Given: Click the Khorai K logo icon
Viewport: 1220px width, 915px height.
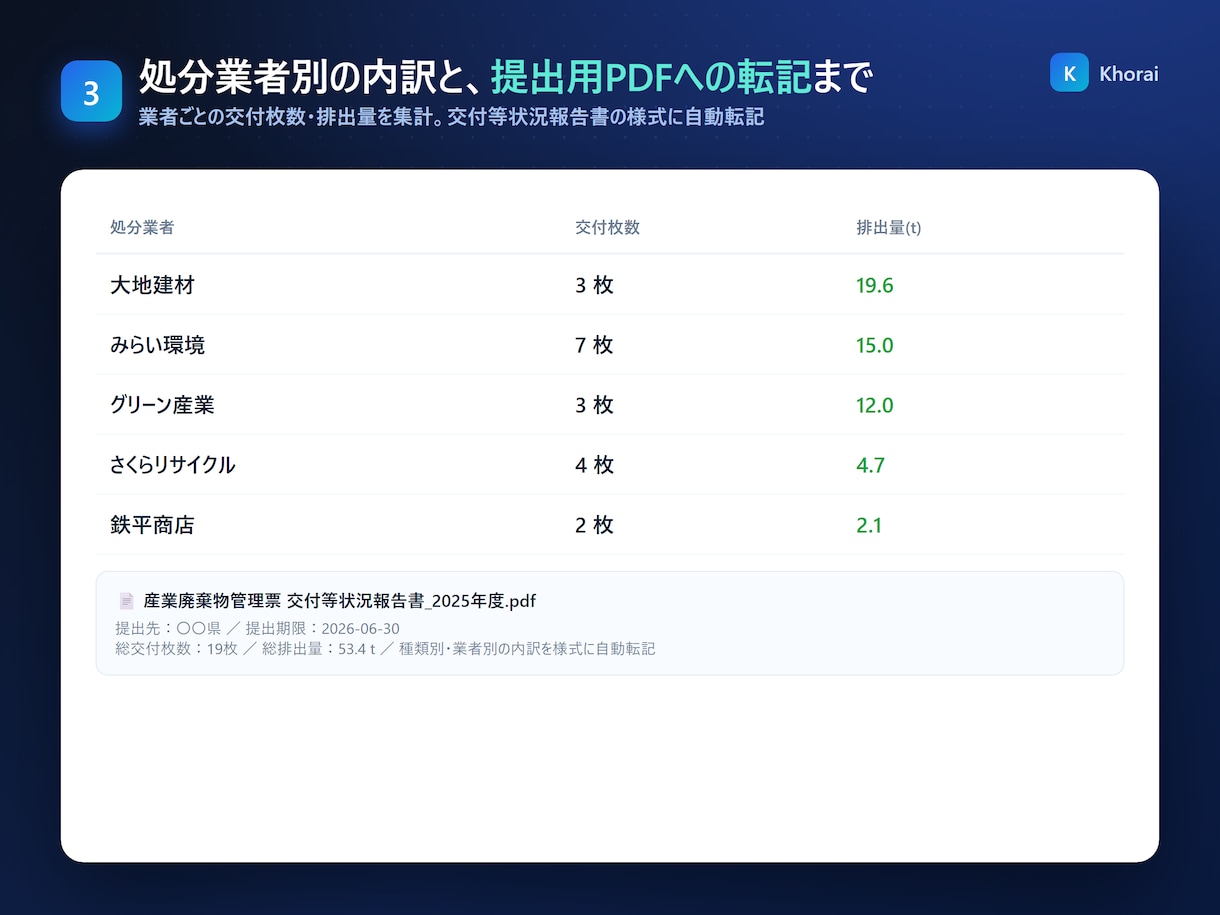Looking at the screenshot, I should click(1069, 73).
